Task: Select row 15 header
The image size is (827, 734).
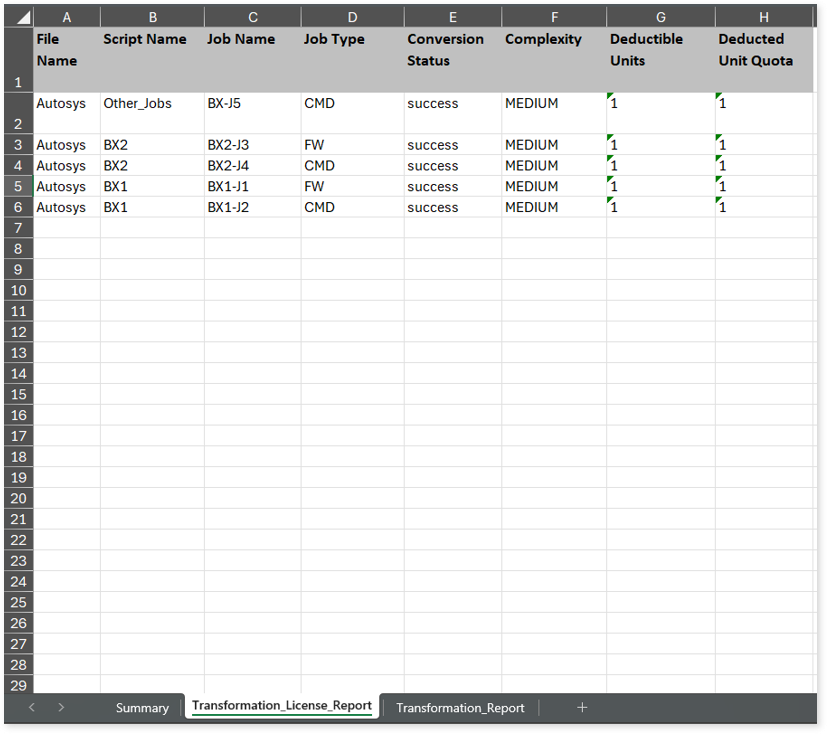Action: point(18,394)
